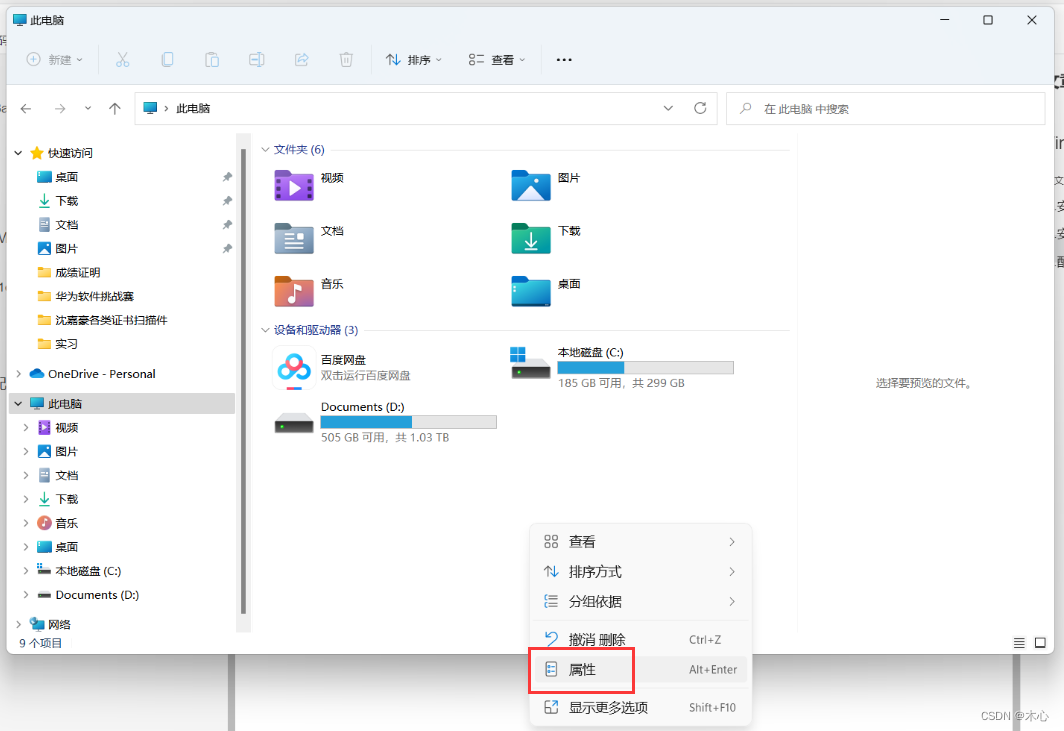Open the 新建 dropdown button
The image size is (1064, 731).
[55, 60]
